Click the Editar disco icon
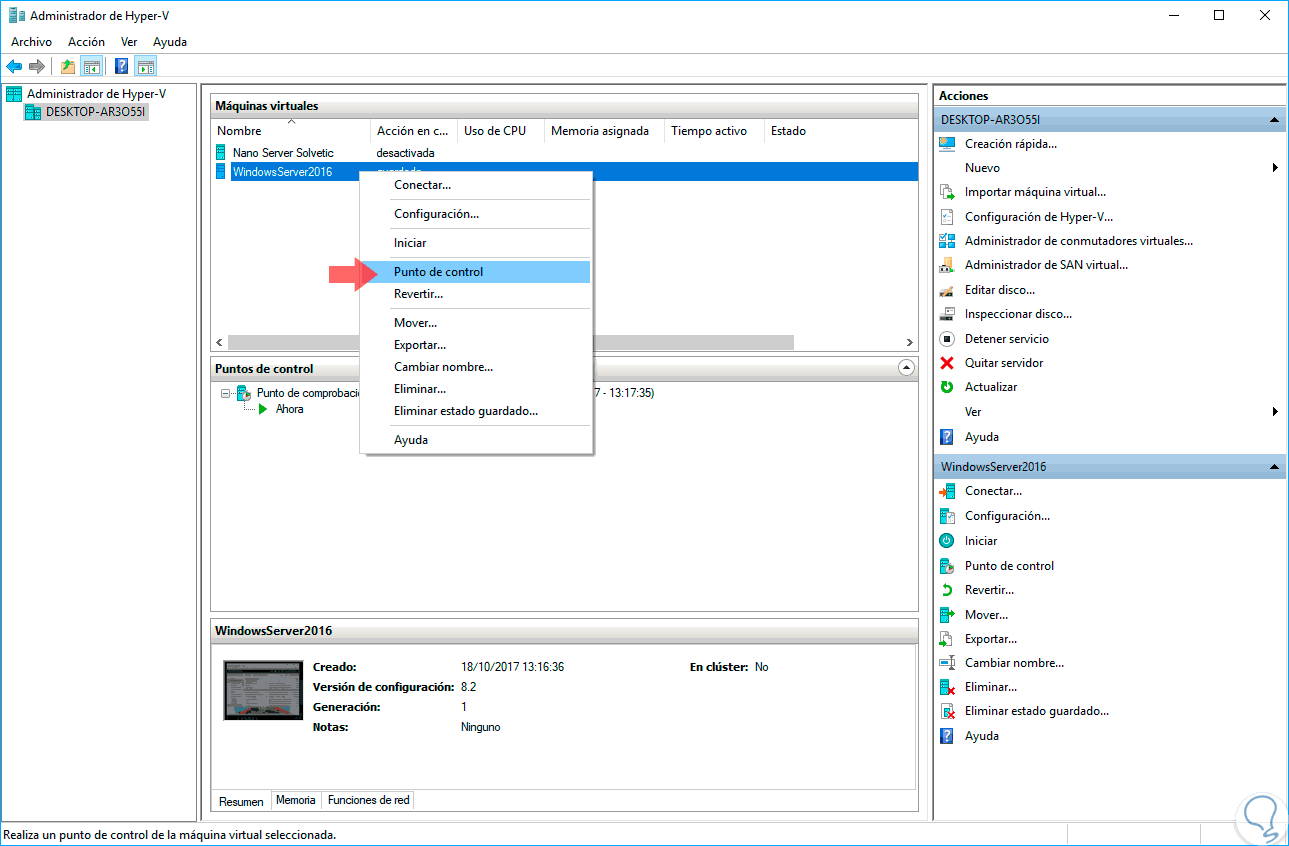The image size is (1289, 846). (947, 290)
